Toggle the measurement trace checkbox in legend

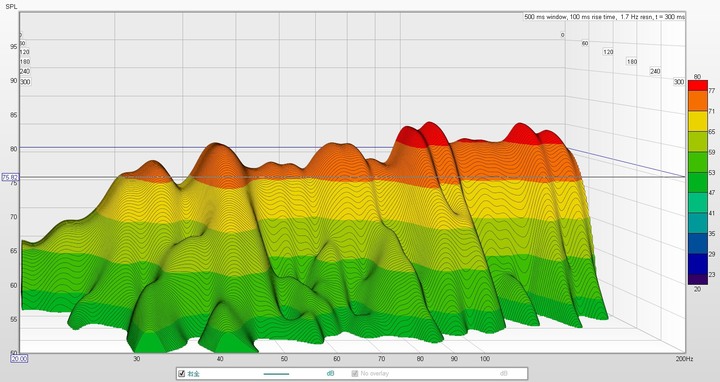click(x=181, y=374)
